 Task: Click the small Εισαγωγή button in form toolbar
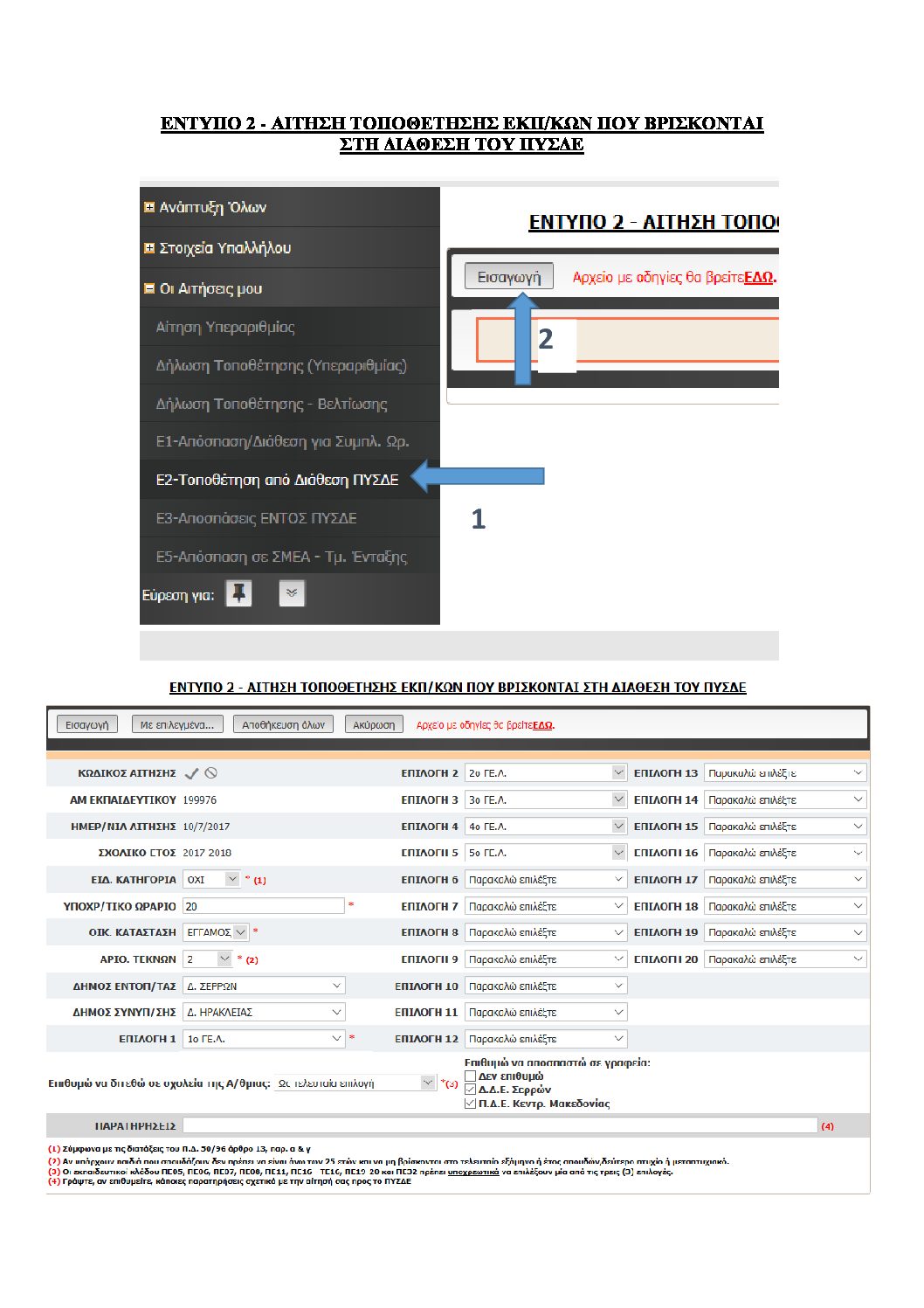pos(87,724)
